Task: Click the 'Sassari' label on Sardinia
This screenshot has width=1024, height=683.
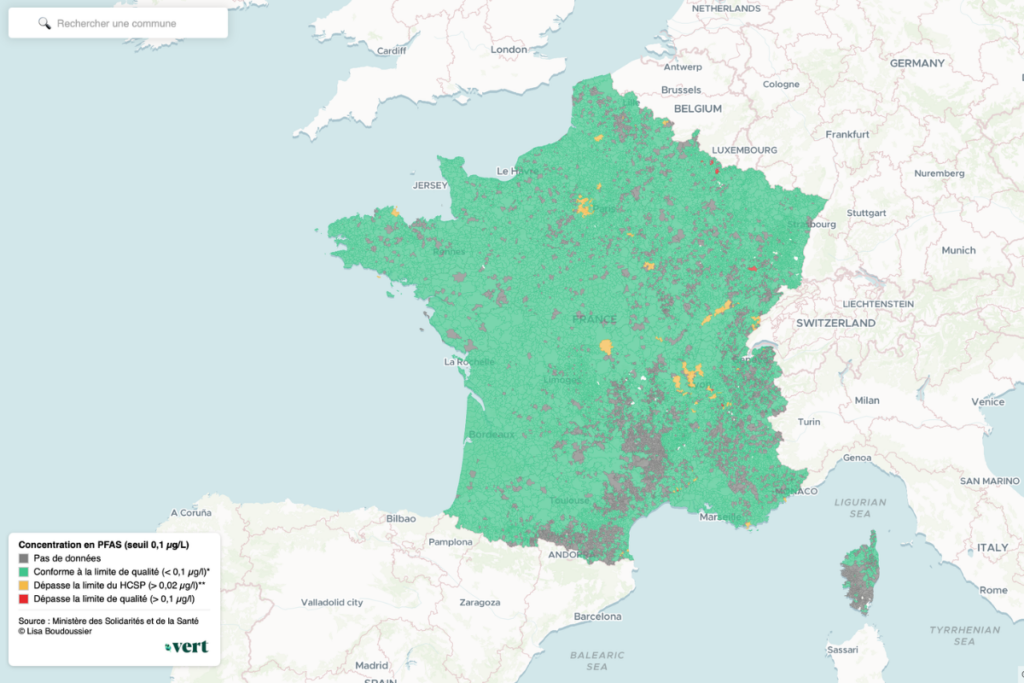Action: [842, 650]
